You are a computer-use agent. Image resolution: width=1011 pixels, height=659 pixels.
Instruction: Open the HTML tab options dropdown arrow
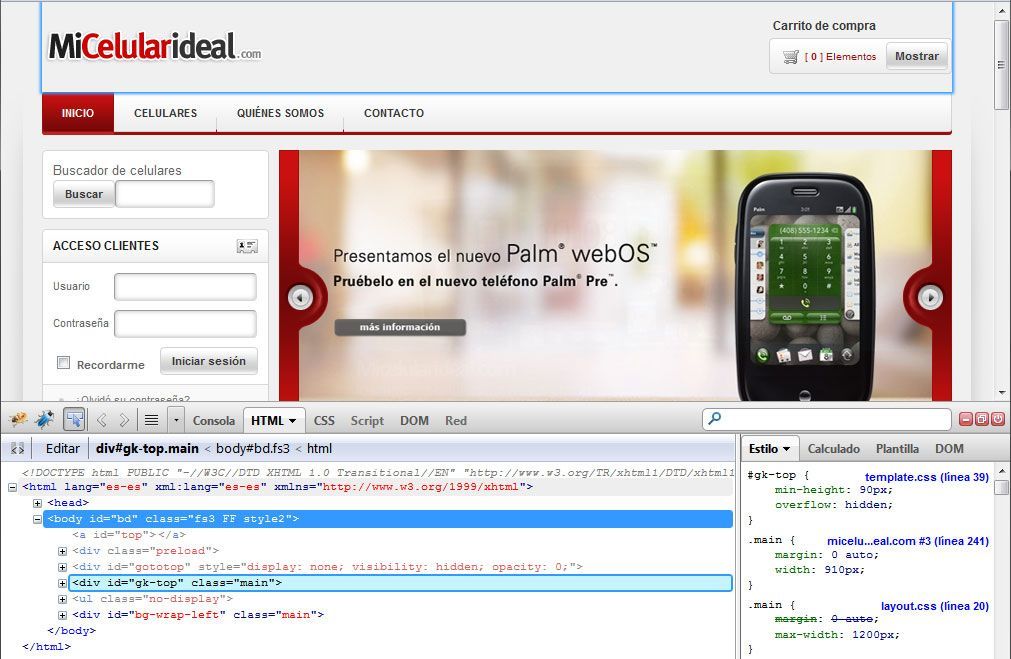(293, 421)
